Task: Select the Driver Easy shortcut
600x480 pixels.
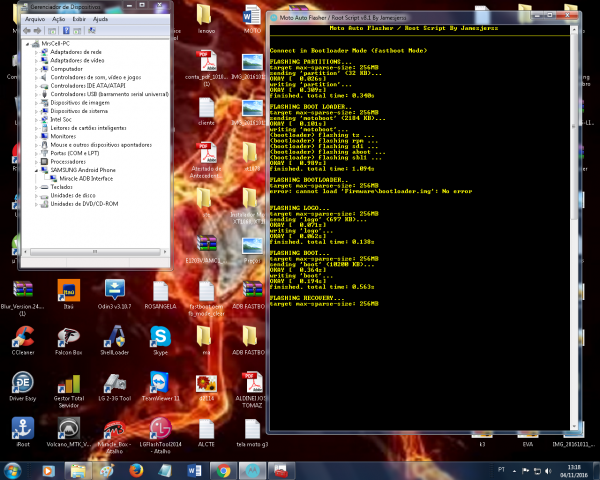Action: (x=23, y=386)
